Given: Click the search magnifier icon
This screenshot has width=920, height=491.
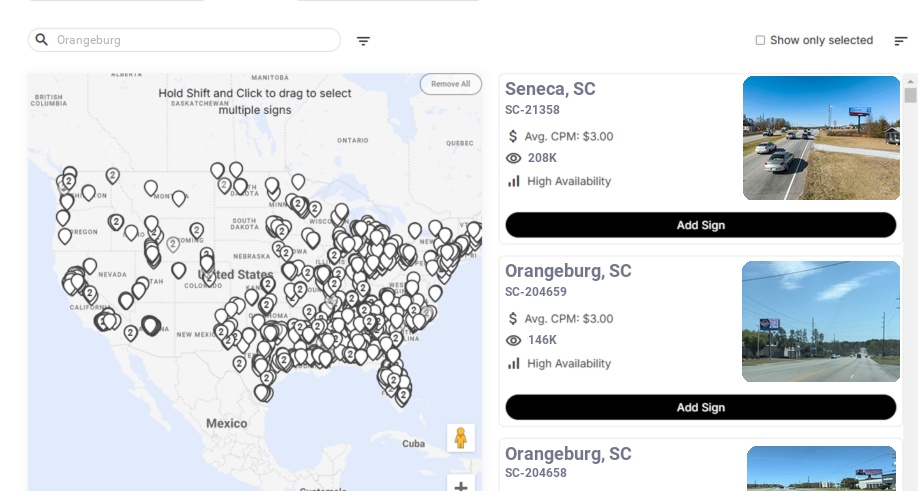Looking at the screenshot, I should pyautogui.click(x=42, y=40).
